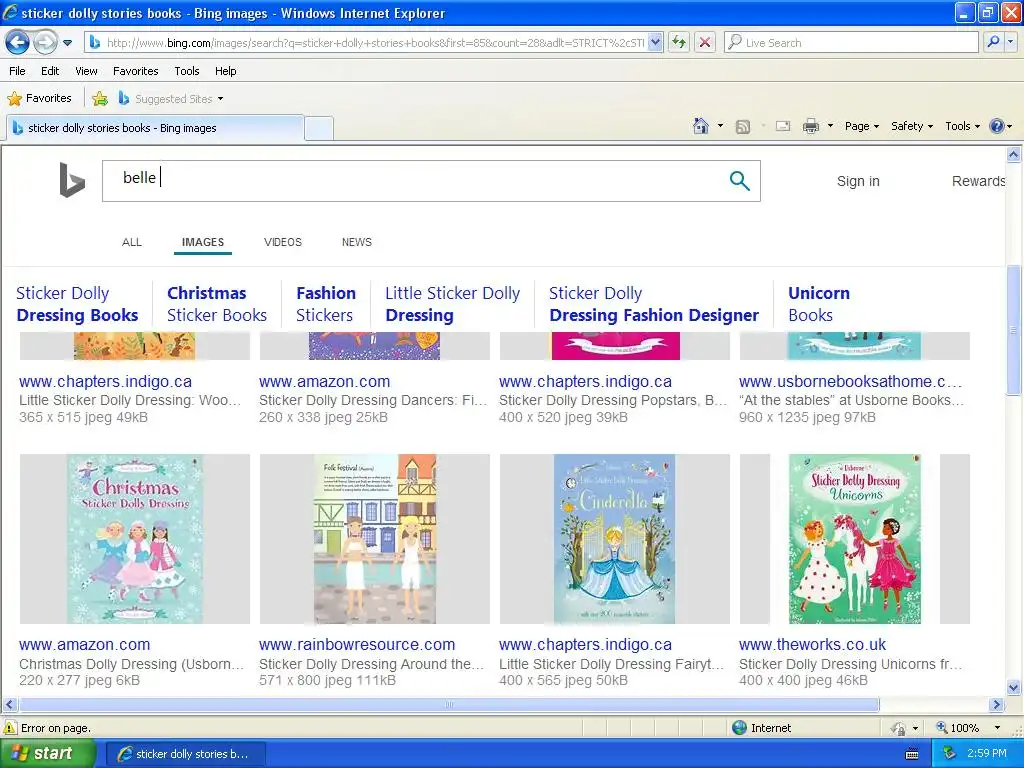The width and height of the screenshot is (1024, 768).
Task: Open the Christmas Sticker Dolly Dressing thumbnail
Action: pos(135,539)
